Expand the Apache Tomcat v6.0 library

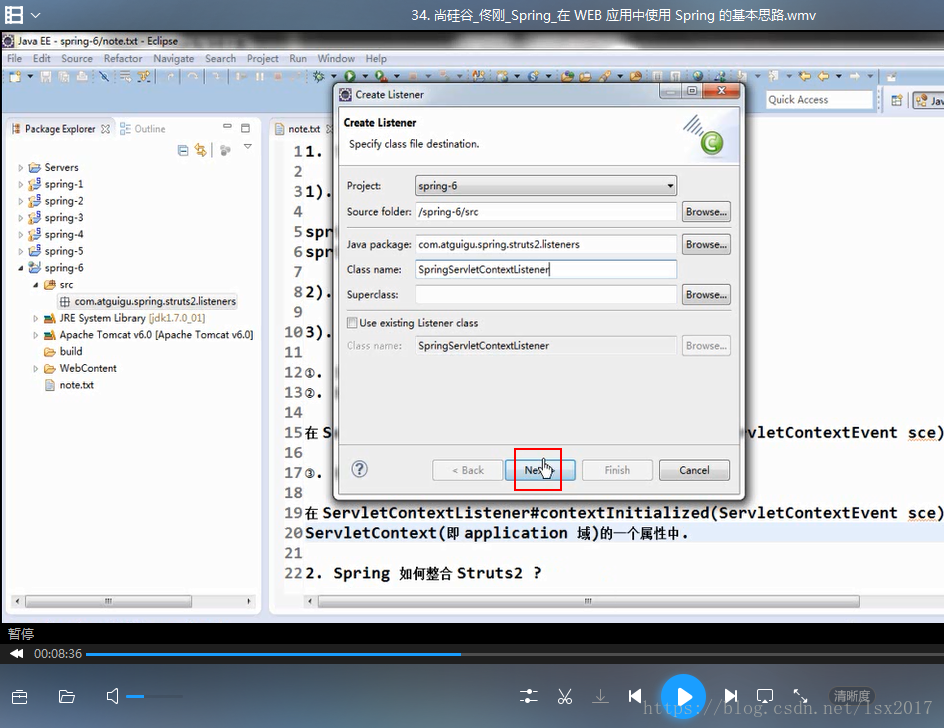click(x=36, y=335)
